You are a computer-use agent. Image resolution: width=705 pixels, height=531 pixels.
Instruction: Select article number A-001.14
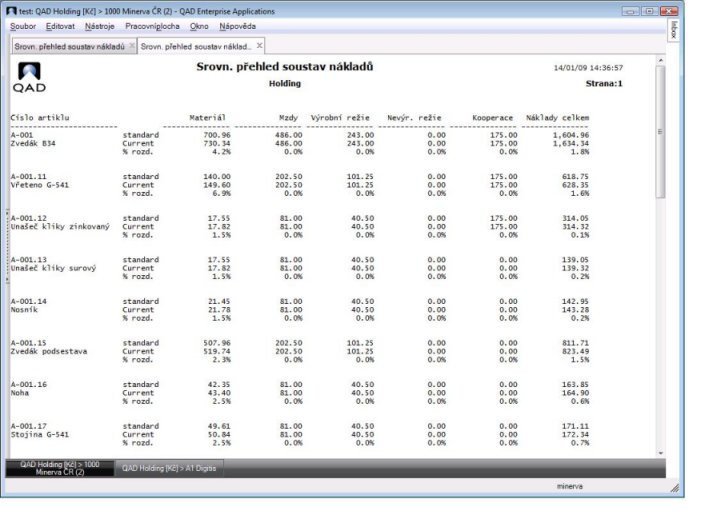(x=29, y=301)
